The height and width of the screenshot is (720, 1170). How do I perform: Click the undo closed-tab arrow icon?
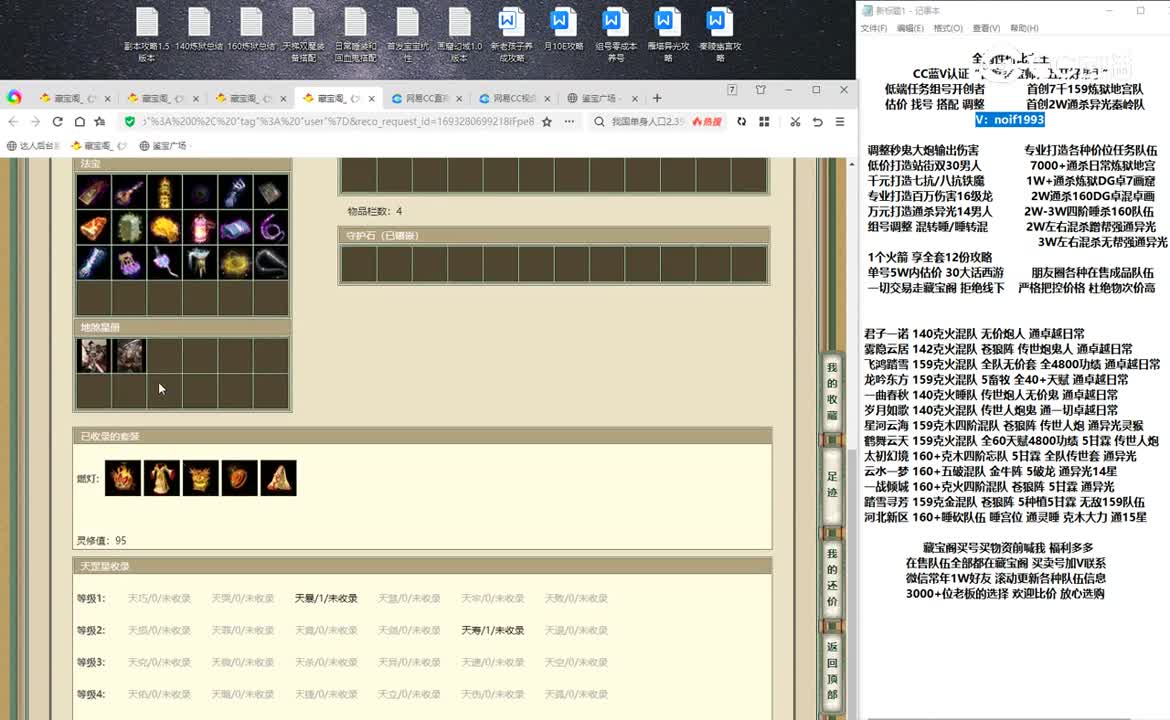point(818,122)
